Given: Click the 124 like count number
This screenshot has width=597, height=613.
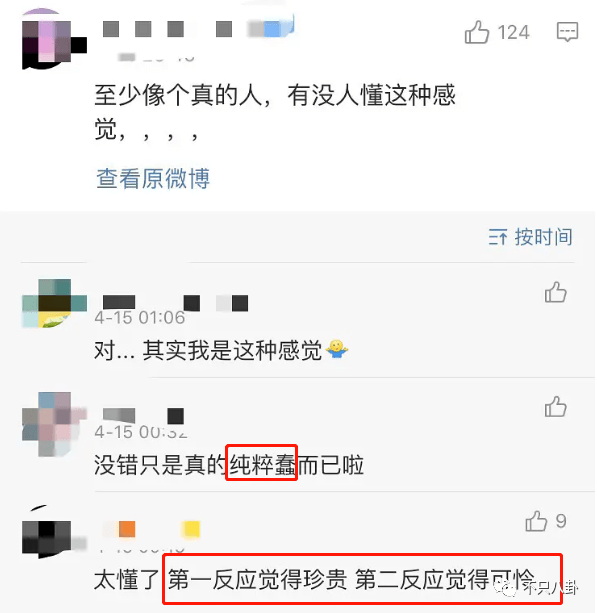Looking at the screenshot, I should coord(513,32).
